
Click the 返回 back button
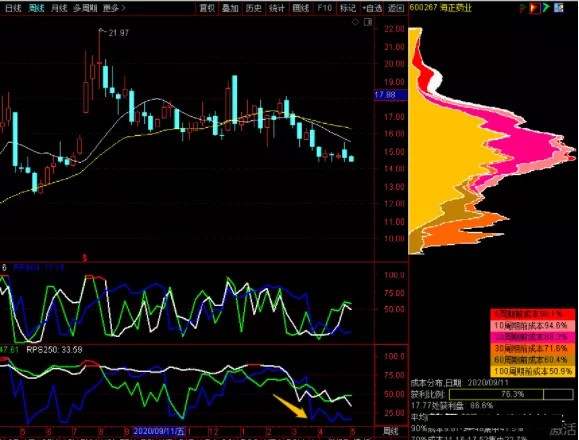(396, 8)
